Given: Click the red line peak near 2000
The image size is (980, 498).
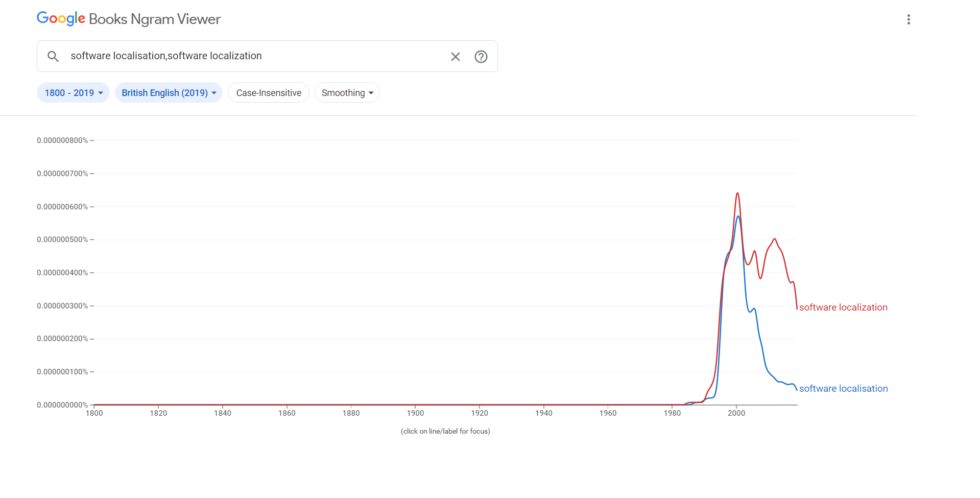Looking at the screenshot, I should 737,193.
